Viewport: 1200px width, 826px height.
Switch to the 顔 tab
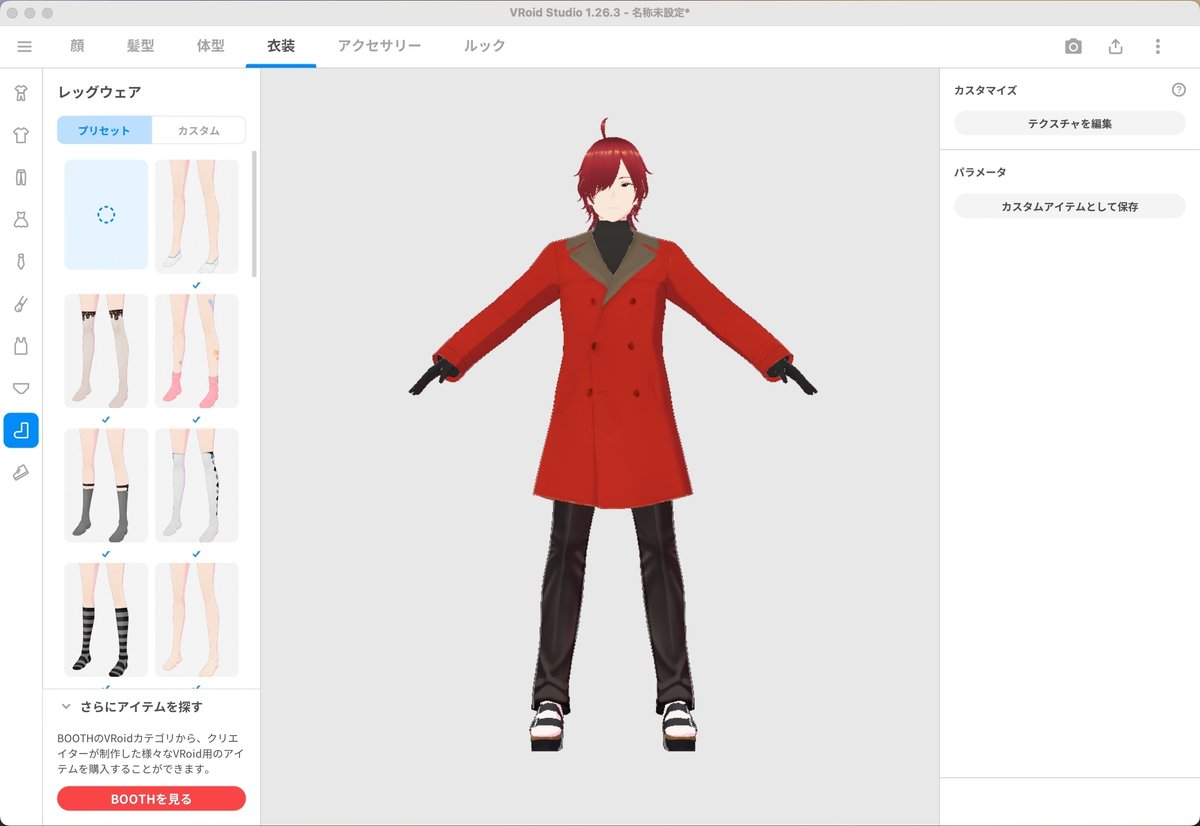[x=76, y=45]
